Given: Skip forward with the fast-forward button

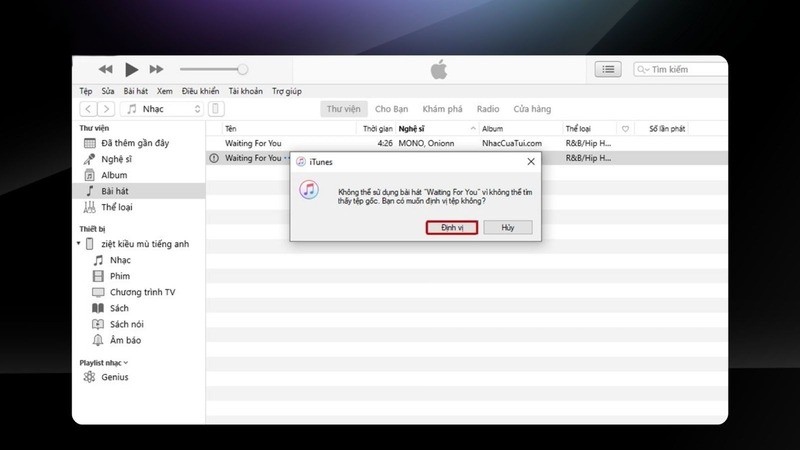Looking at the screenshot, I should pos(156,69).
